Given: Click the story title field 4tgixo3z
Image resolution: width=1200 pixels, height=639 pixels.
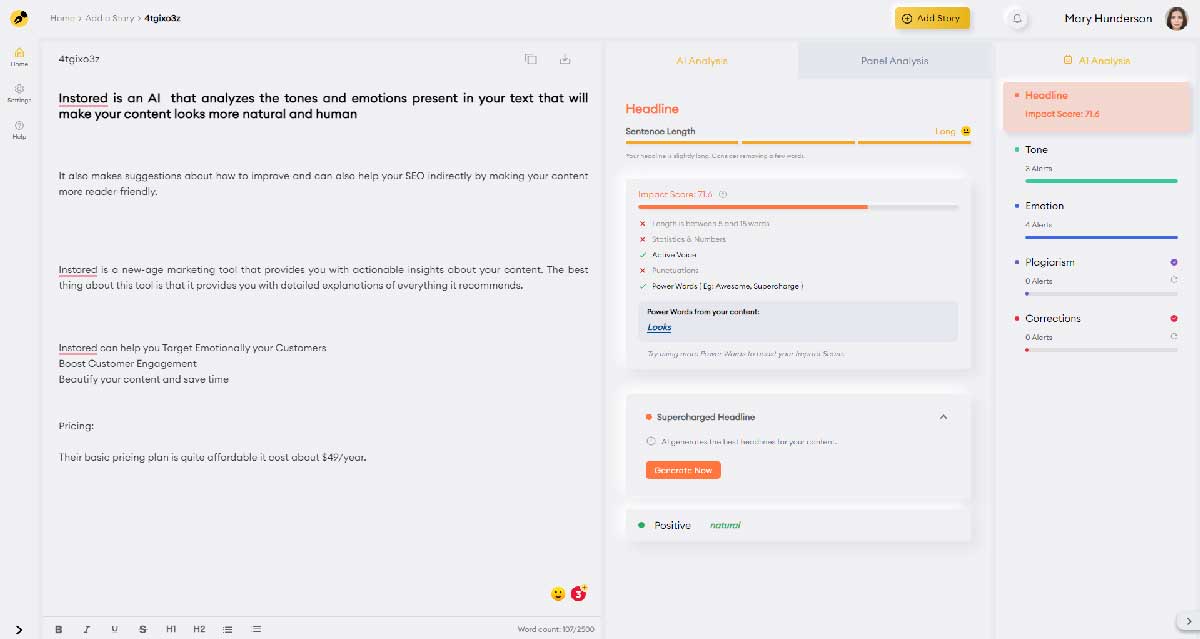Looking at the screenshot, I should point(79,59).
